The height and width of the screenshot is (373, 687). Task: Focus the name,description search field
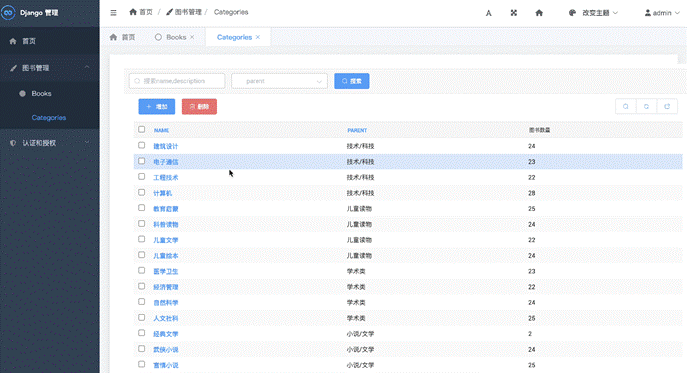click(177, 81)
